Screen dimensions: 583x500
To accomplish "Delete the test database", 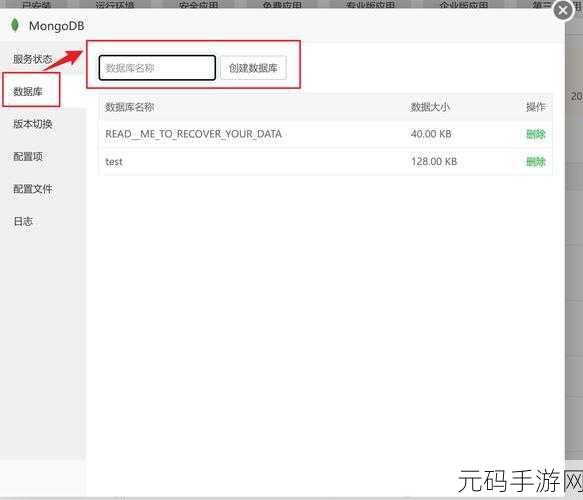I will point(535,162).
